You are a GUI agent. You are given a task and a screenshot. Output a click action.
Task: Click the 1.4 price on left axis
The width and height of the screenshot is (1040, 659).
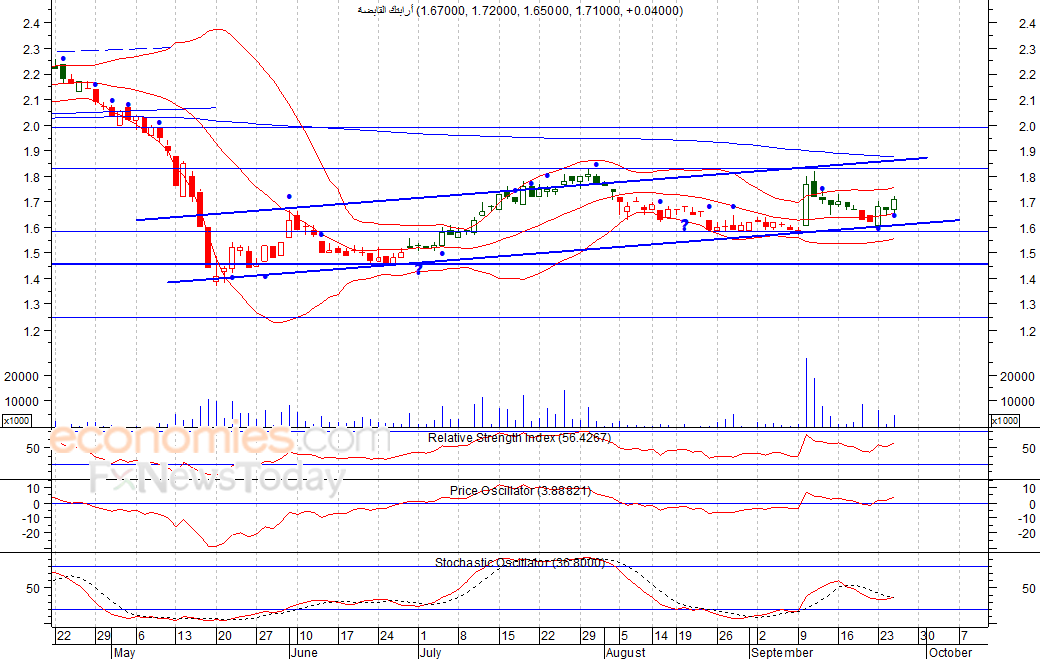tap(31, 280)
